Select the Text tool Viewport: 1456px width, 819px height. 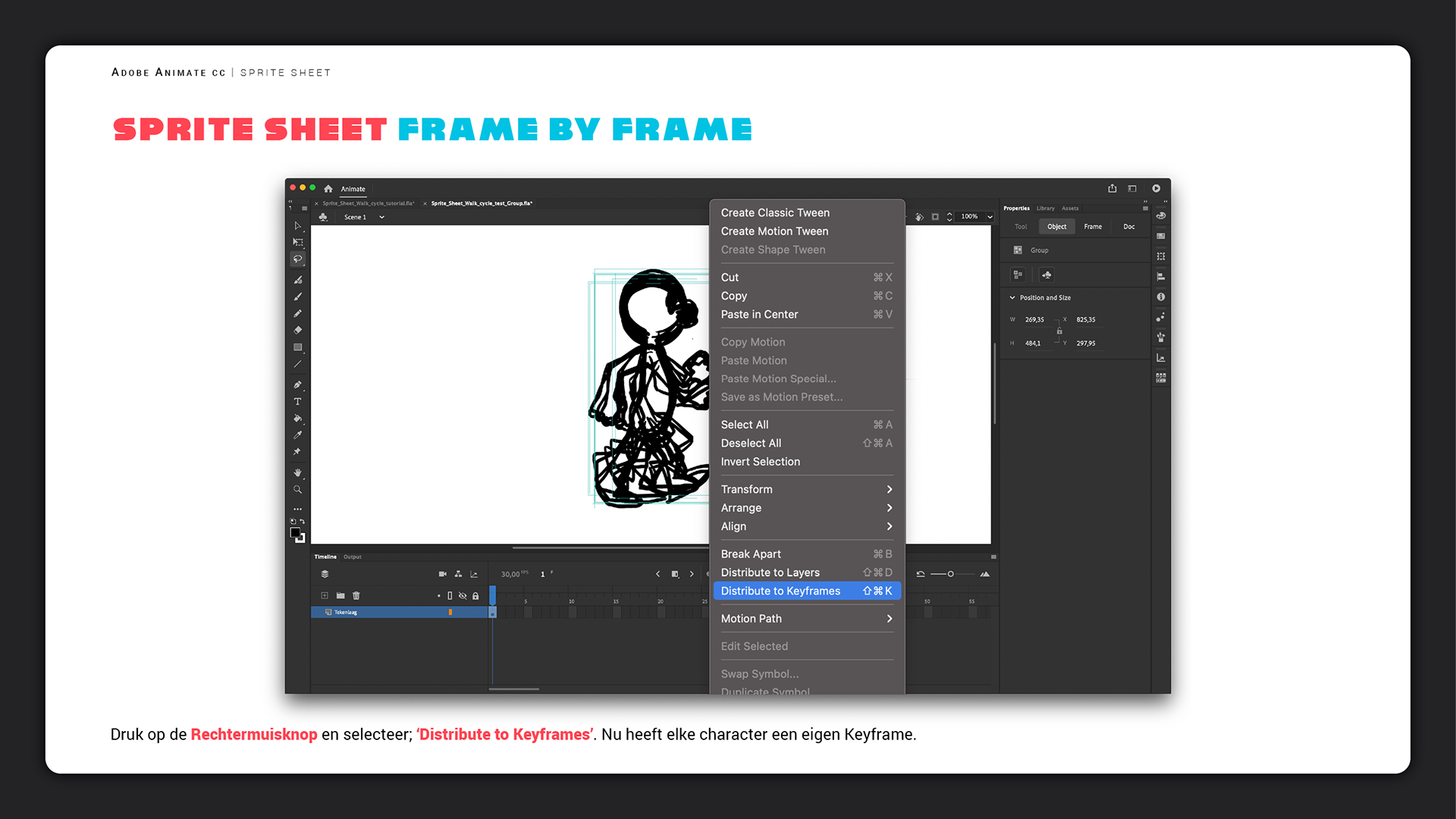click(x=298, y=402)
